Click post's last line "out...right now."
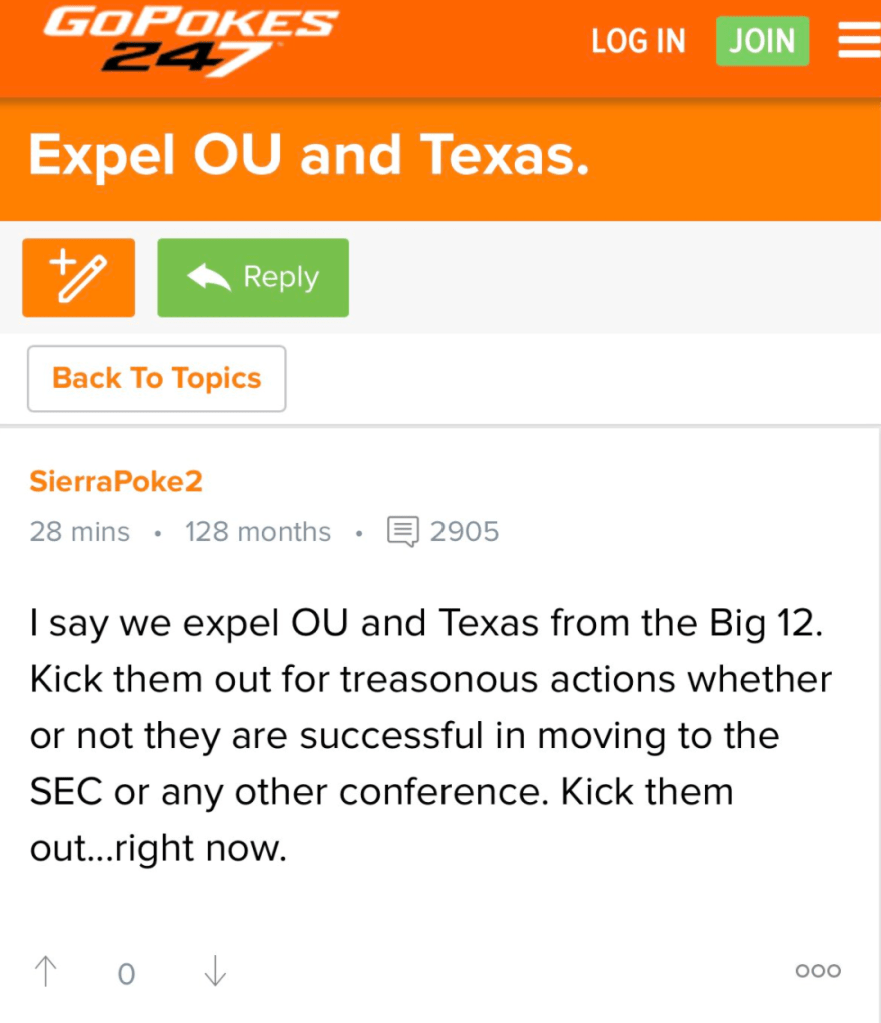Image resolution: width=881 pixels, height=1023 pixels. pos(159,849)
